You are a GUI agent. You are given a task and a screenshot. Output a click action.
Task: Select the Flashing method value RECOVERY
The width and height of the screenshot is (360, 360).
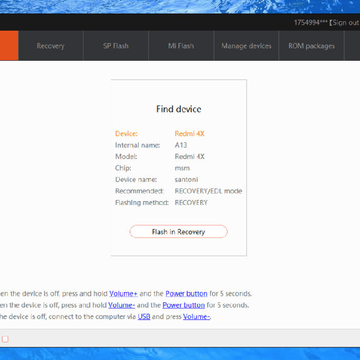[x=191, y=202]
